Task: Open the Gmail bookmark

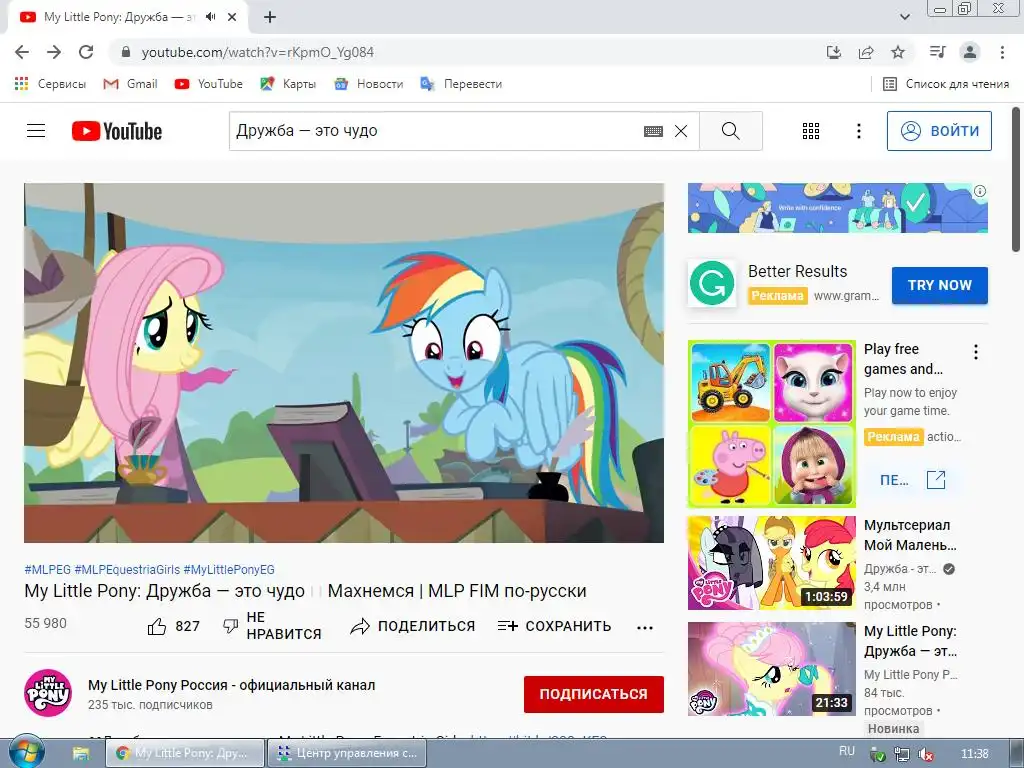Action: click(x=131, y=84)
